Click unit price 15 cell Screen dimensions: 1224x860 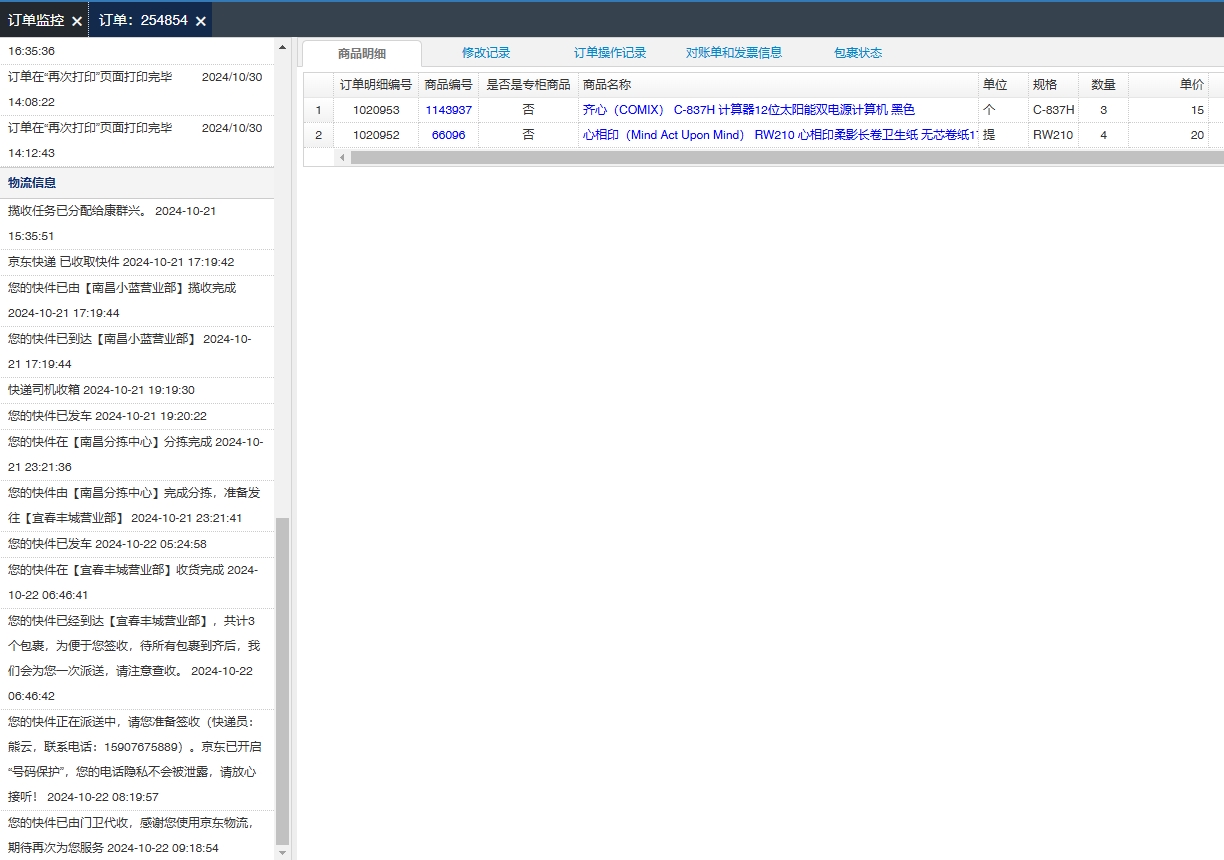[x=1168, y=110]
